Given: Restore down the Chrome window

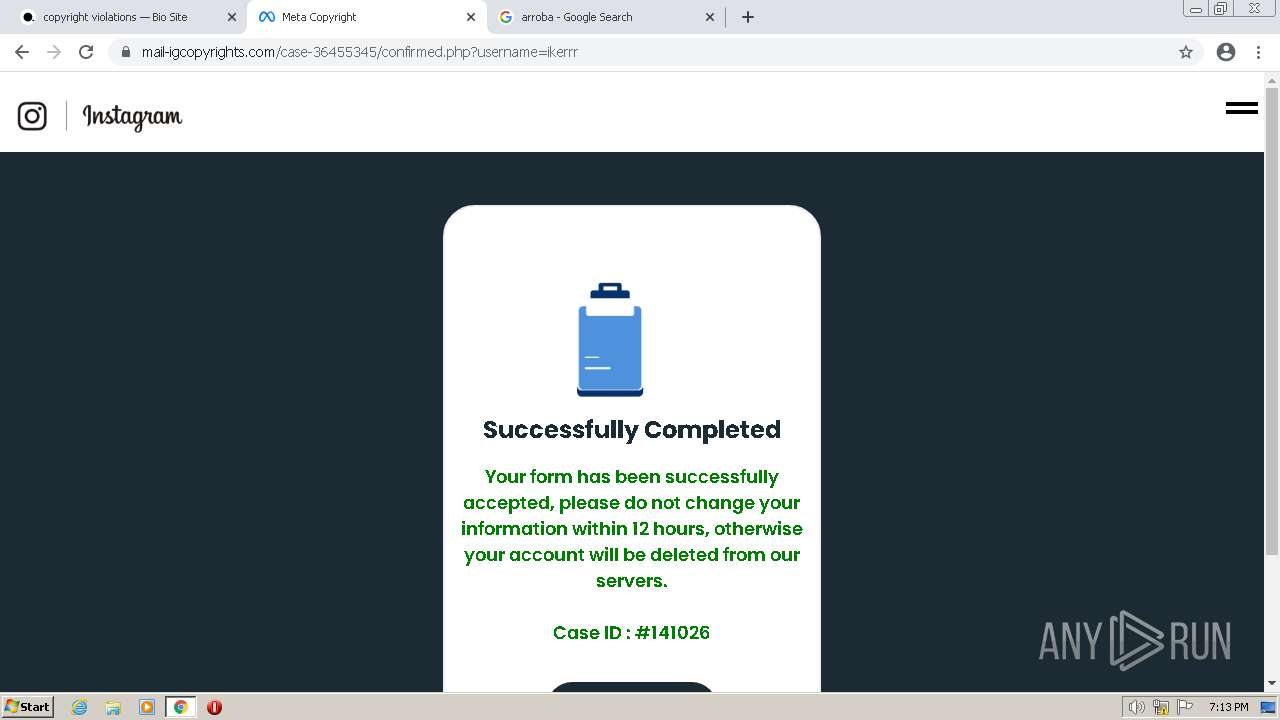Looking at the screenshot, I should pos(1221,9).
